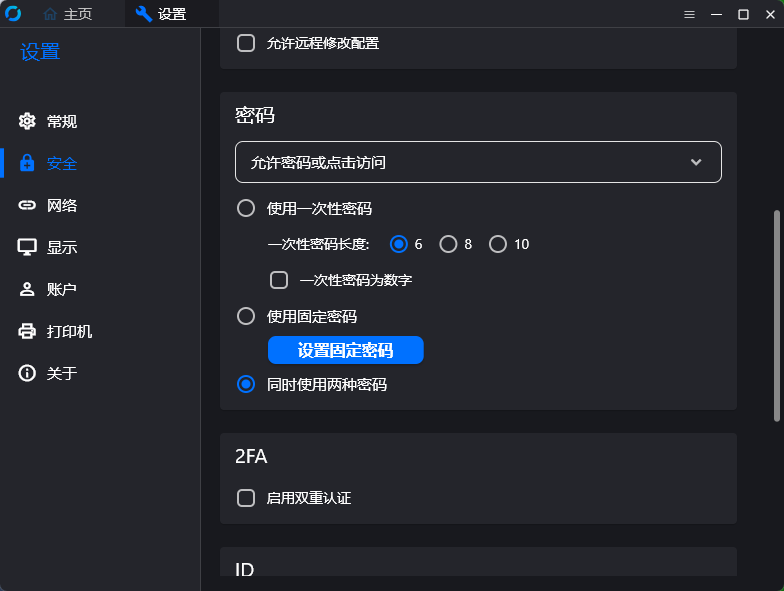784x591 pixels.
Task: Choose the 使用固定密码 radio option
Action: pyautogui.click(x=246, y=316)
